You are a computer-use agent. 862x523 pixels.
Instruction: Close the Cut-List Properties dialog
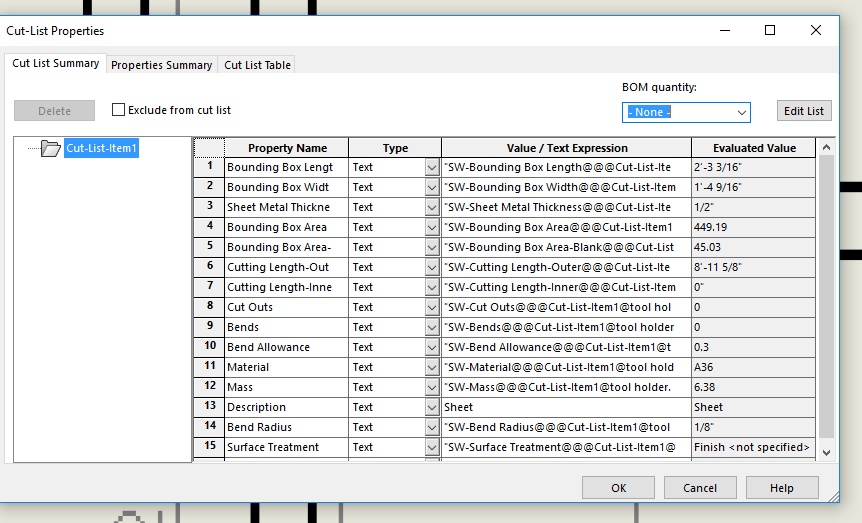pos(816,30)
